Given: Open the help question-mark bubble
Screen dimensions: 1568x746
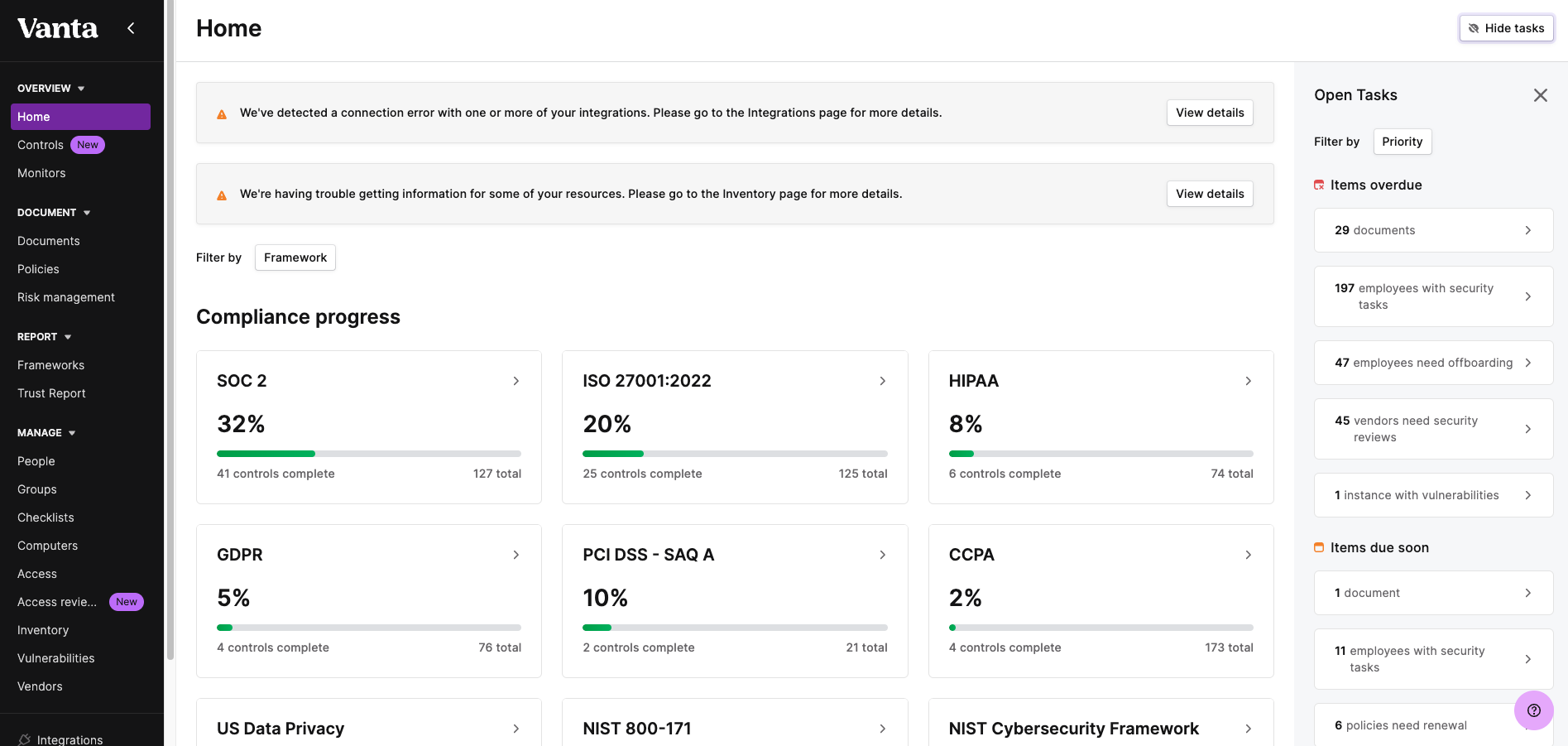Looking at the screenshot, I should pyautogui.click(x=1533, y=710).
